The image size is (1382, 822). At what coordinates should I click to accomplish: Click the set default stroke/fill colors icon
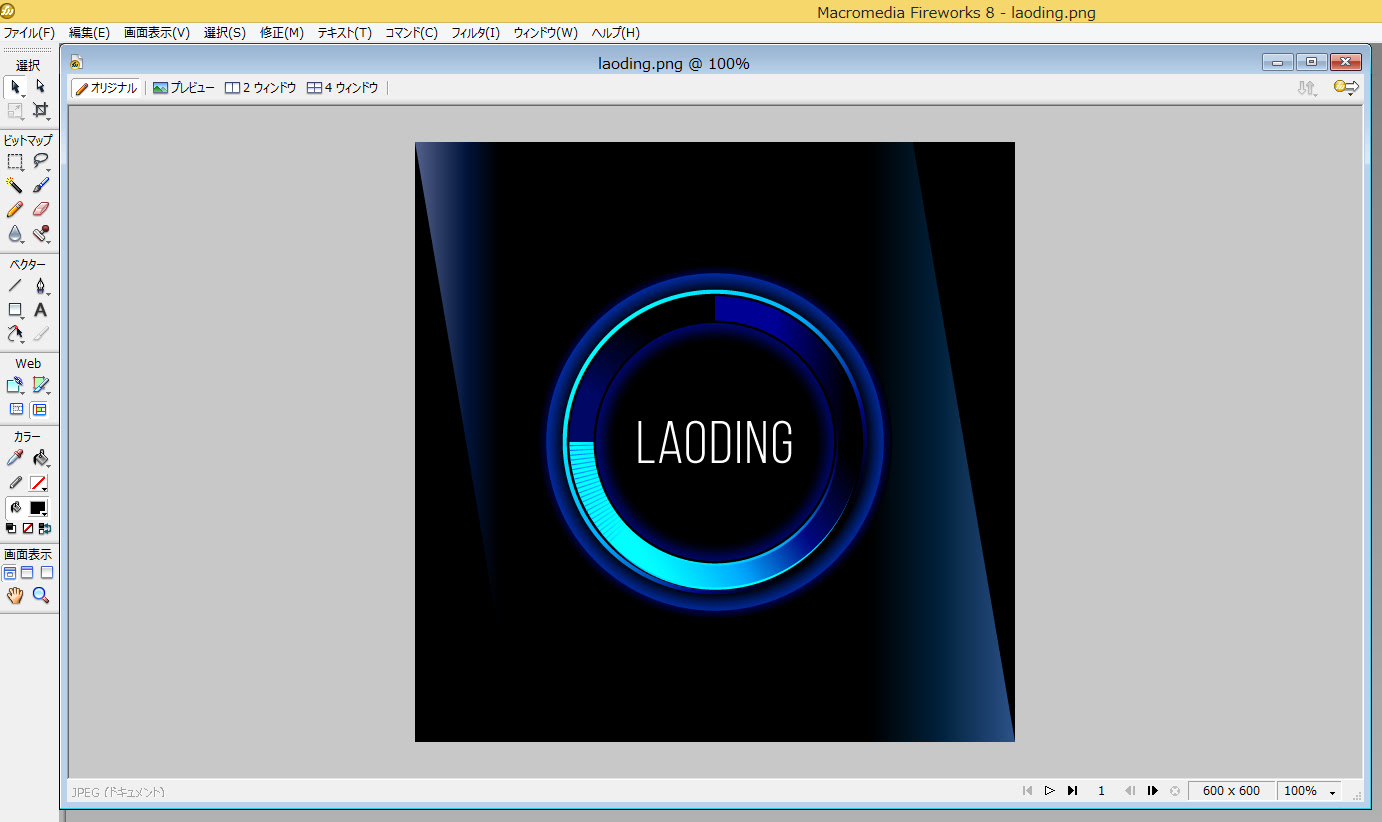(x=11, y=528)
